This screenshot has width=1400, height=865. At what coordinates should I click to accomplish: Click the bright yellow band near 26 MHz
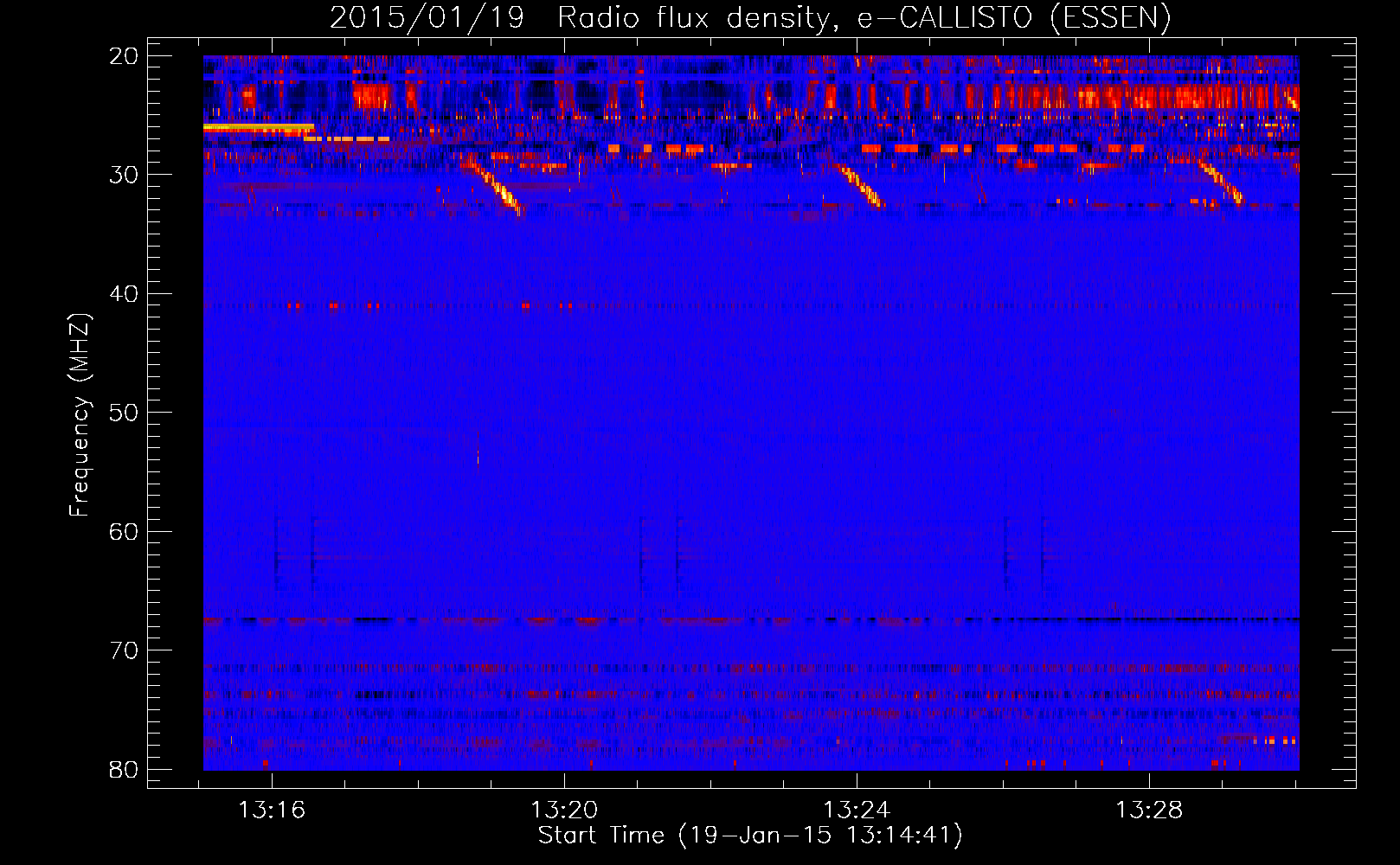pyautogui.click(x=258, y=128)
